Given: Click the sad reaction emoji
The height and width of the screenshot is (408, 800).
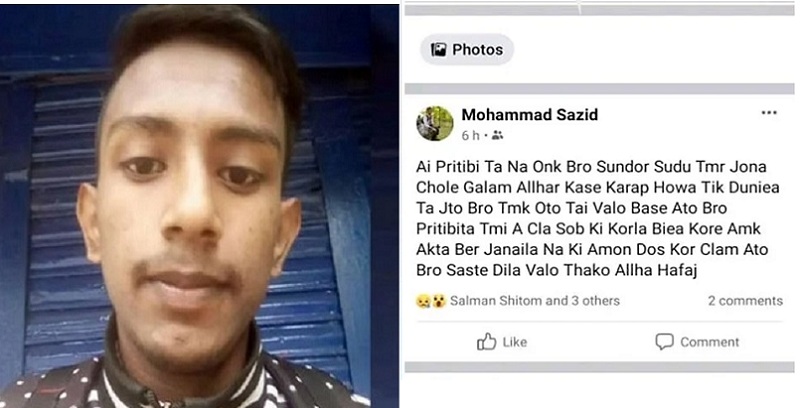Looking at the screenshot, I should 423,301.
